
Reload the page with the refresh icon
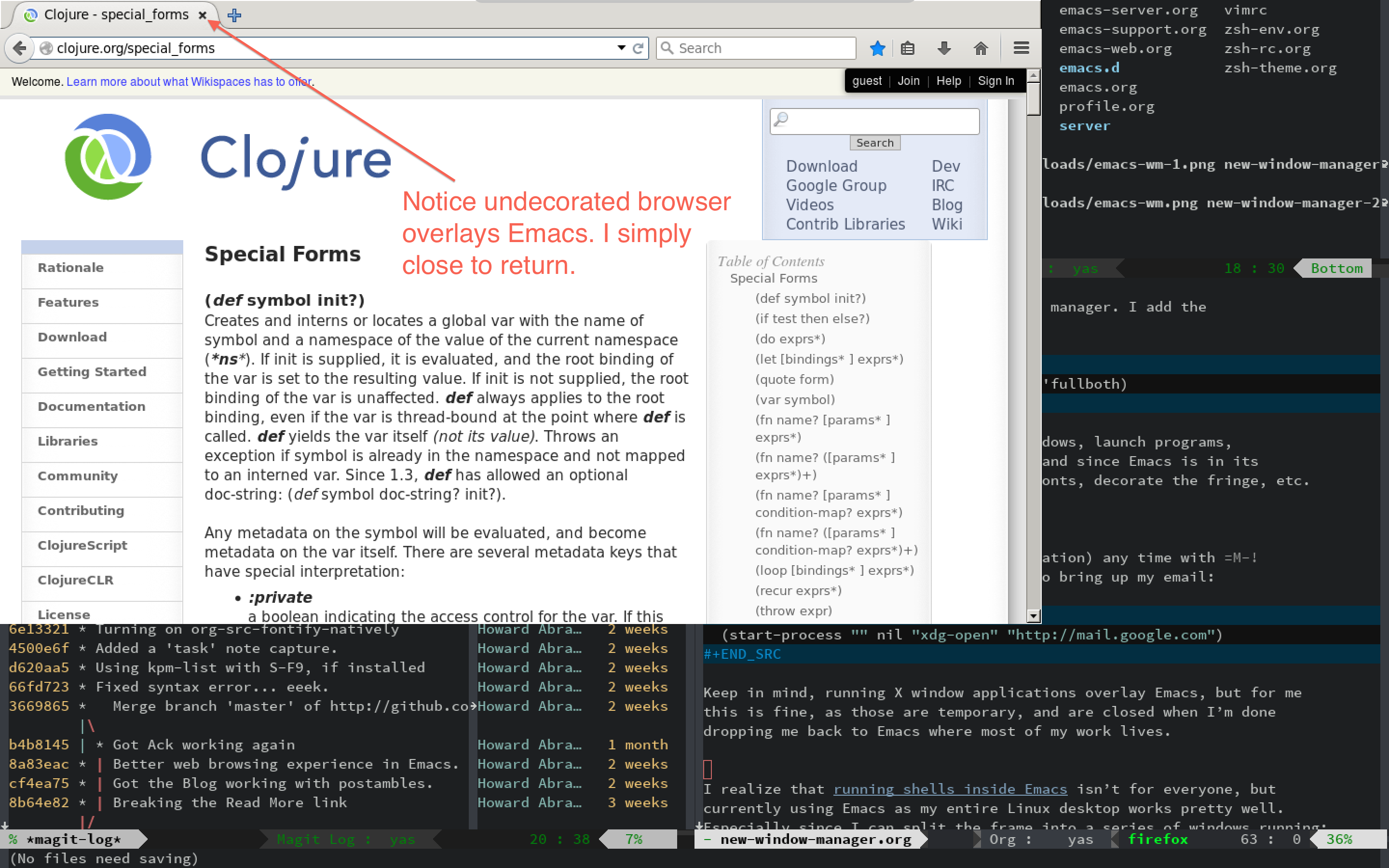pos(638,48)
